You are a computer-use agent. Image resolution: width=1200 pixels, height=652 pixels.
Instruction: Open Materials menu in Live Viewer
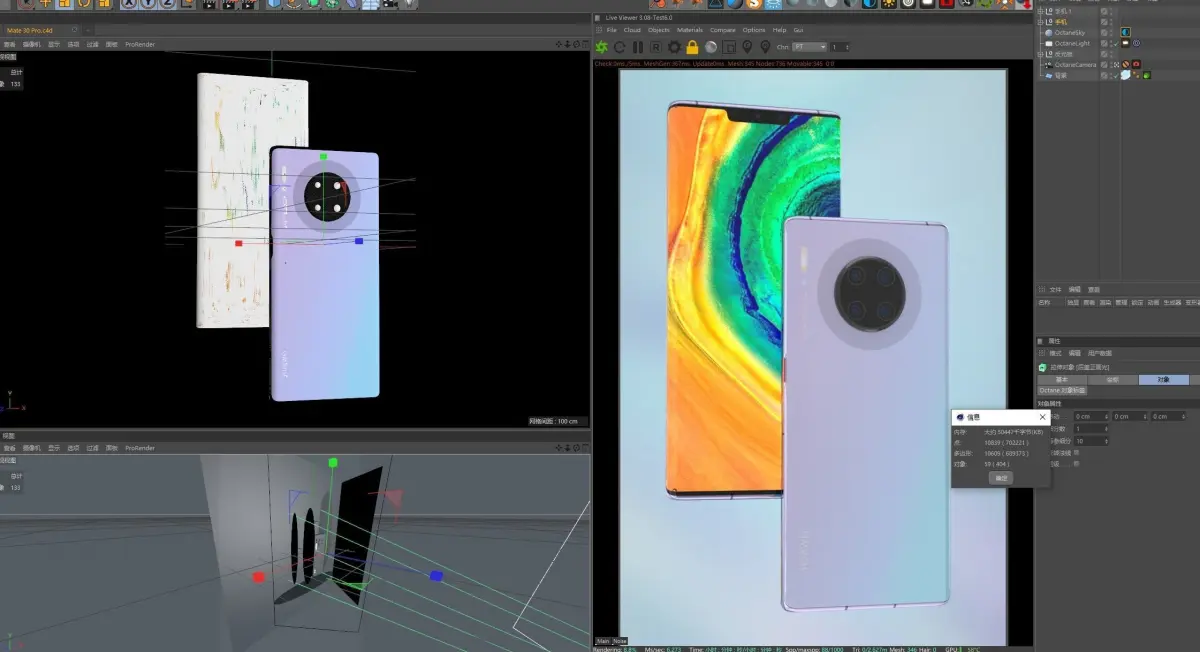coord(690,30)
